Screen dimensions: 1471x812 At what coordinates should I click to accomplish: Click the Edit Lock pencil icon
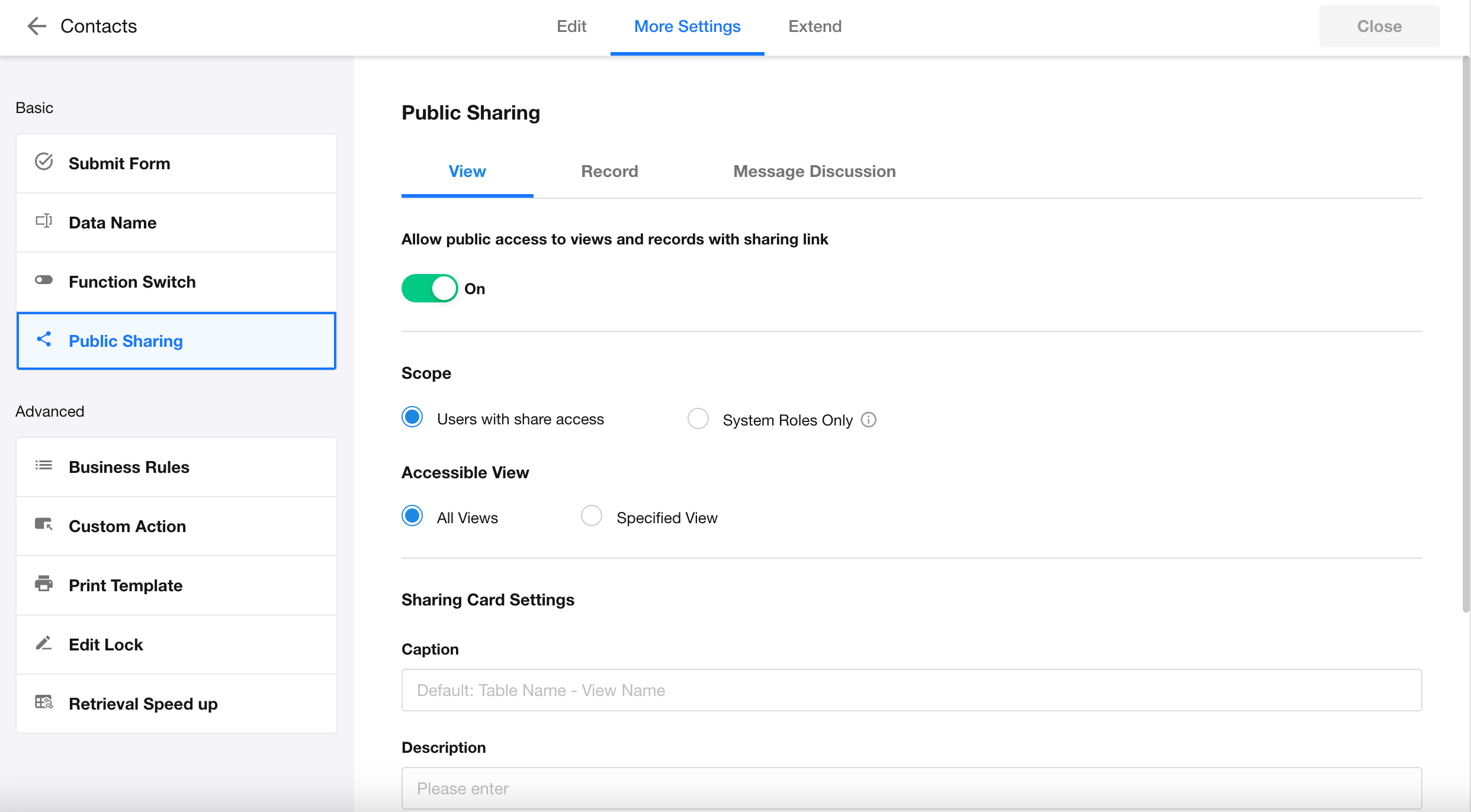44,643
